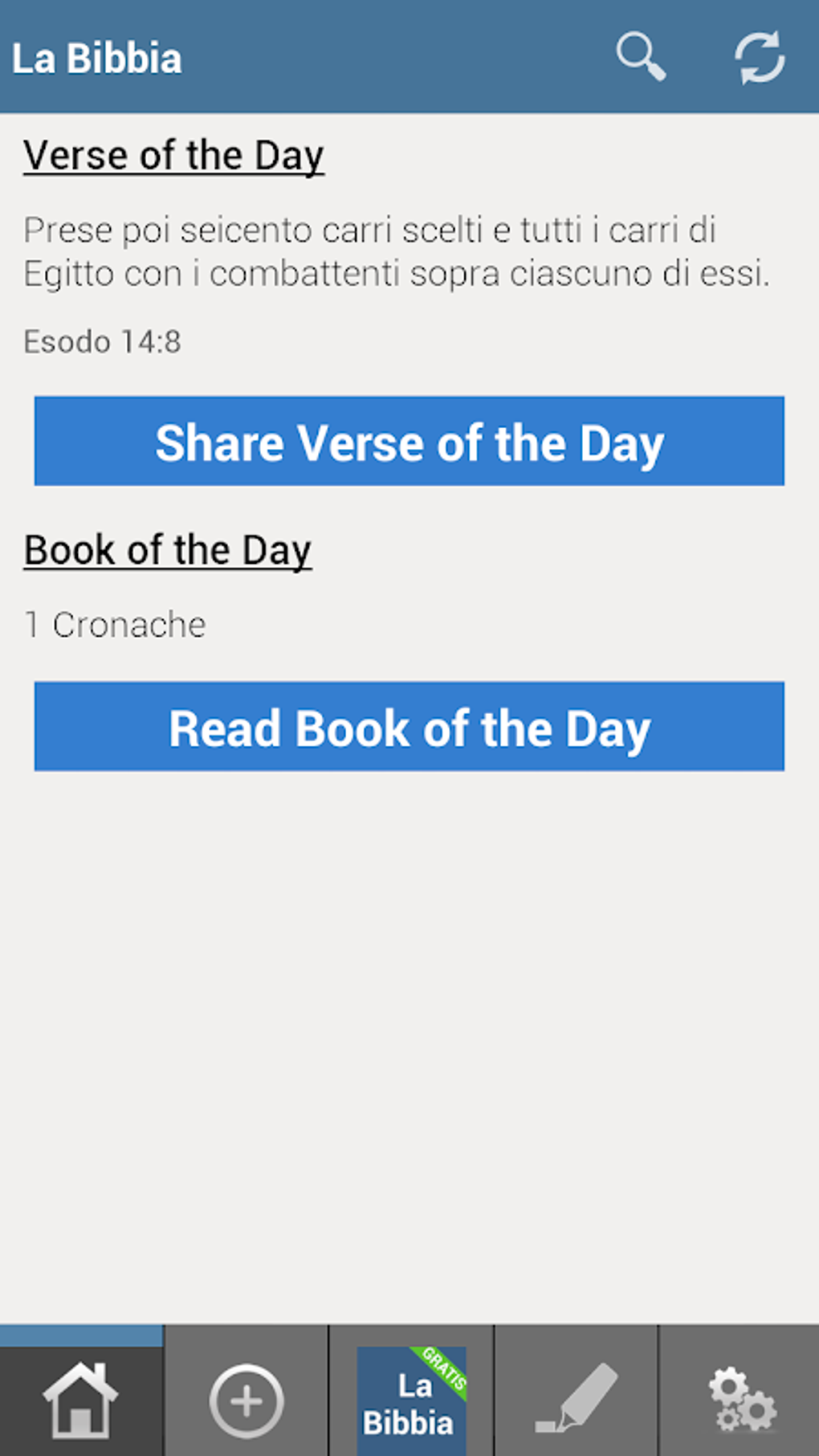Tap the La Bibbia title in header

96,59
